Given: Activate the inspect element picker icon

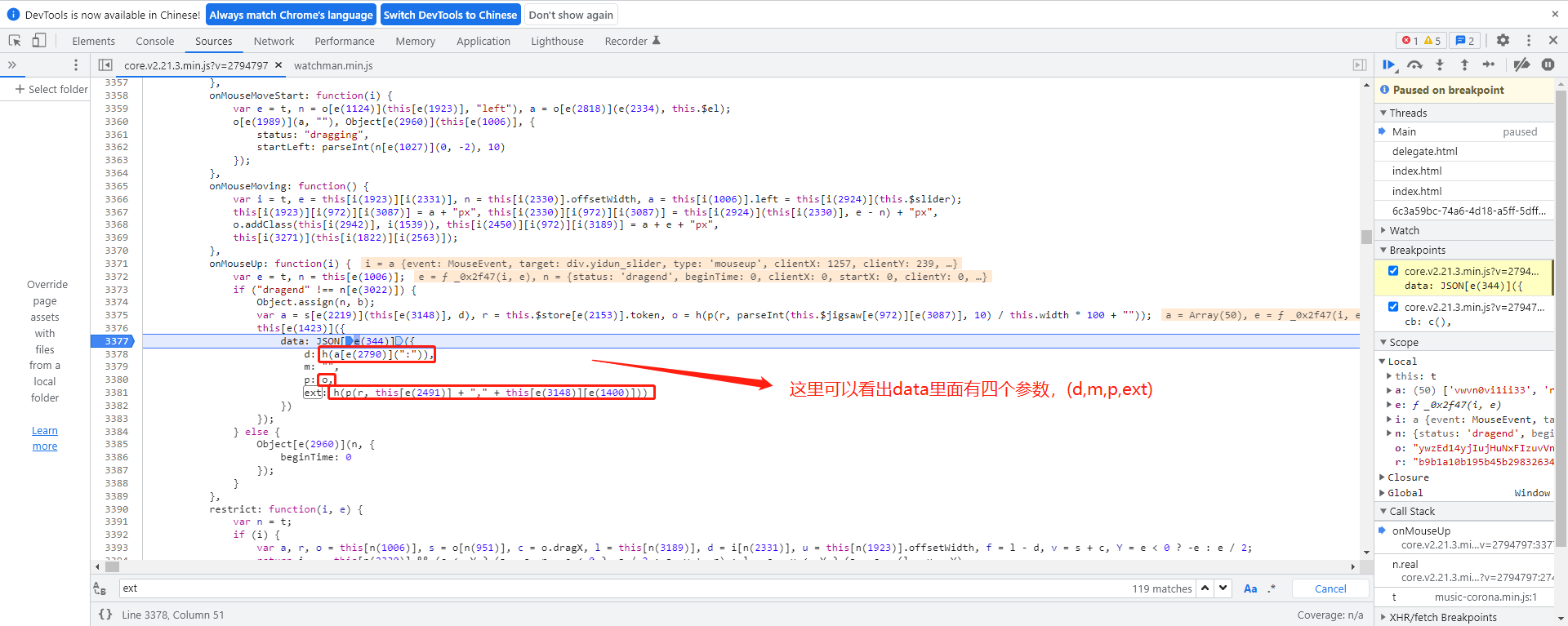Looking at the screenshot, I should (15, 41).
